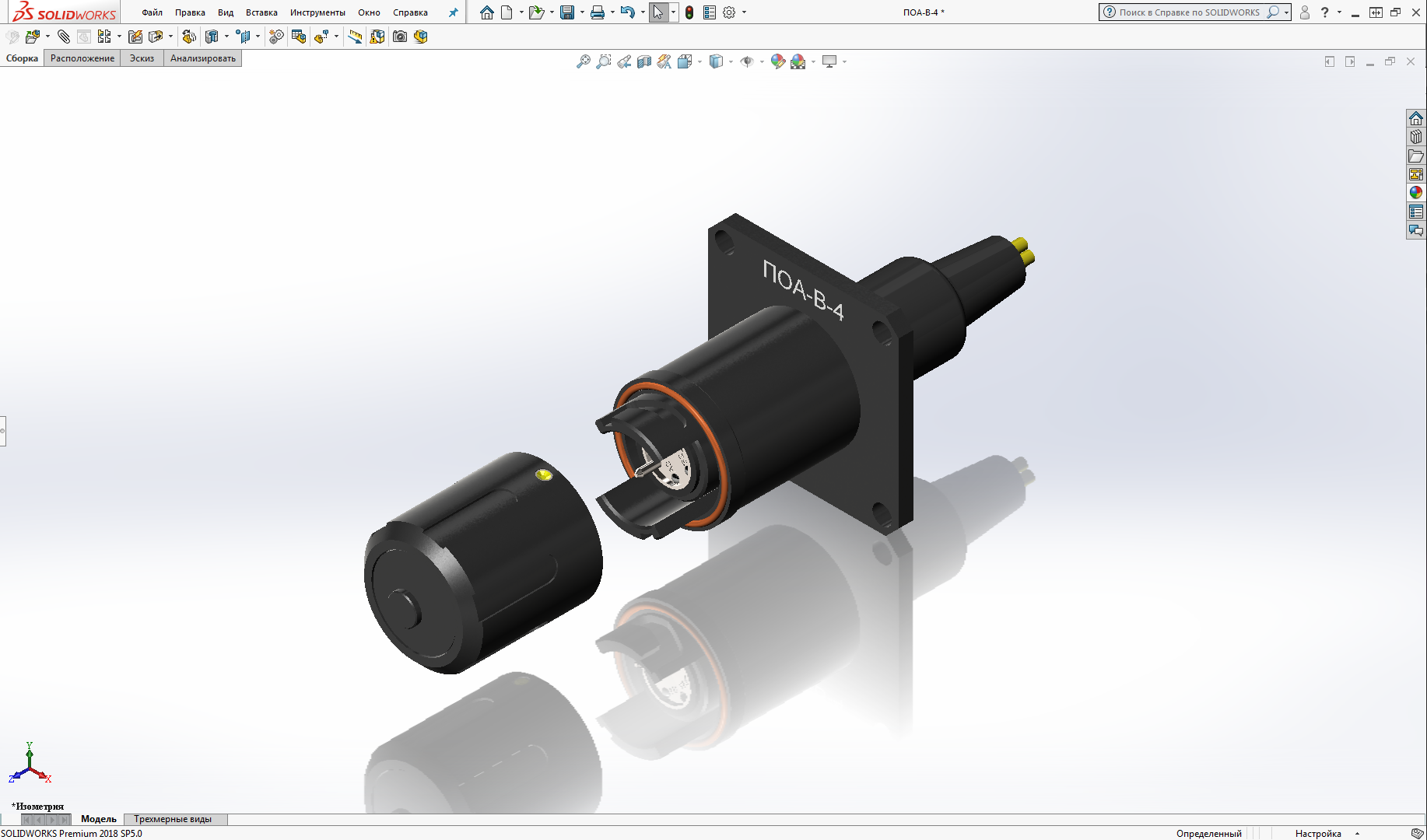Click the Bill of Materials icon
Viewport: 1427px width, 840px height.
pos(299,37)
